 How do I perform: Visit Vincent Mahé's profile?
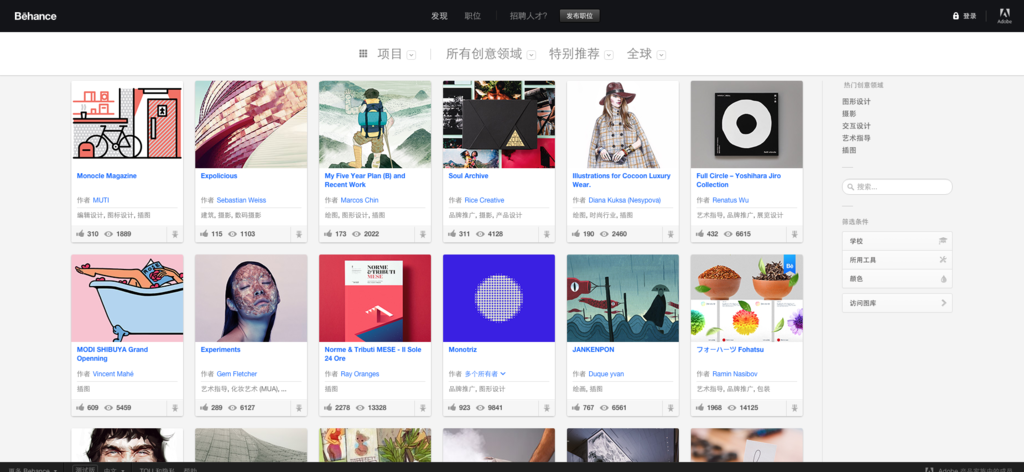pos(113,373)
